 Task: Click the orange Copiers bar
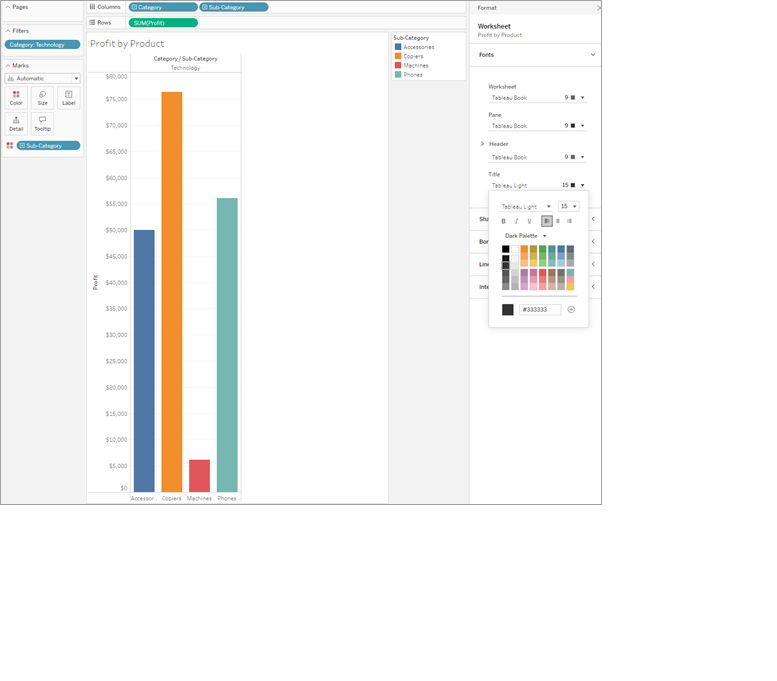pyautogui.click(x=172, y=292)
